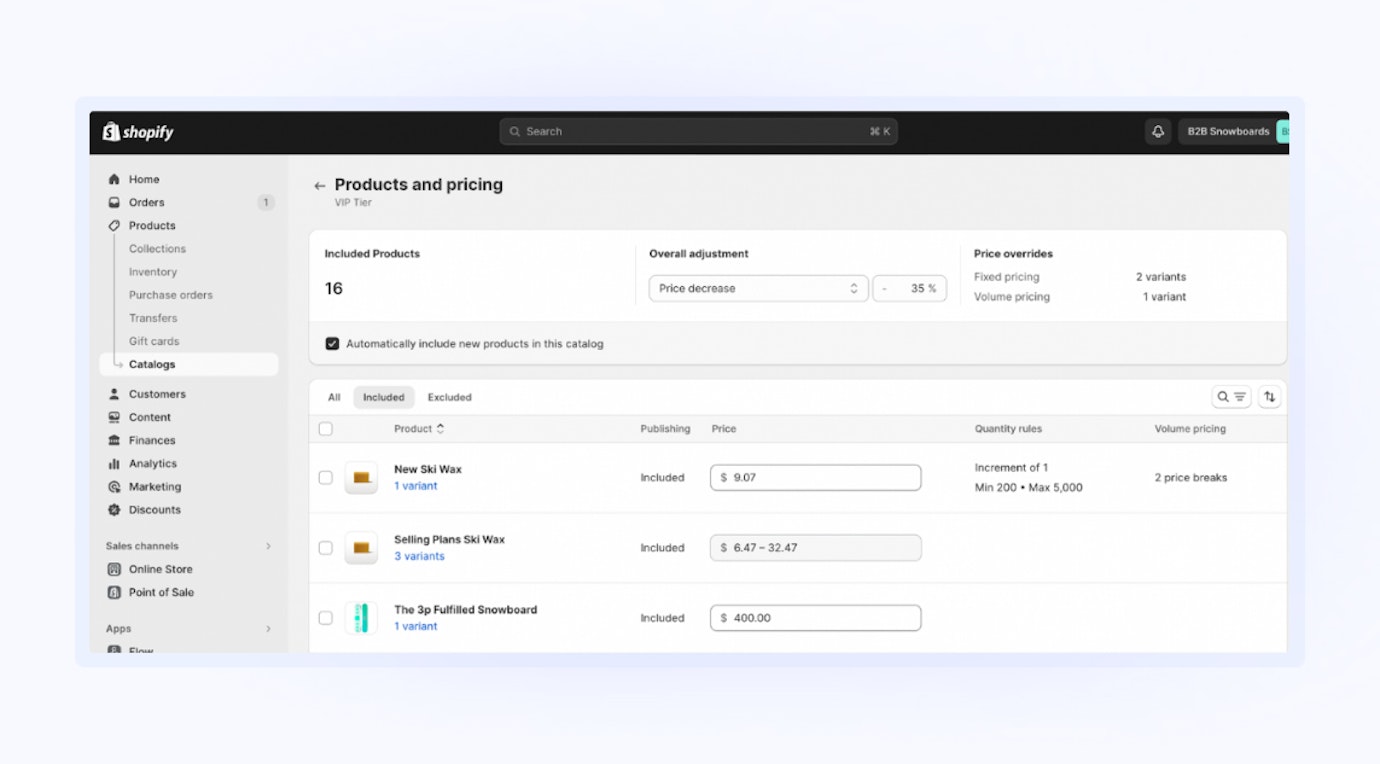Toggle automatically include new products checkbox
The width and height of the screenshot is (1380, 764).
tap(332, 343)
